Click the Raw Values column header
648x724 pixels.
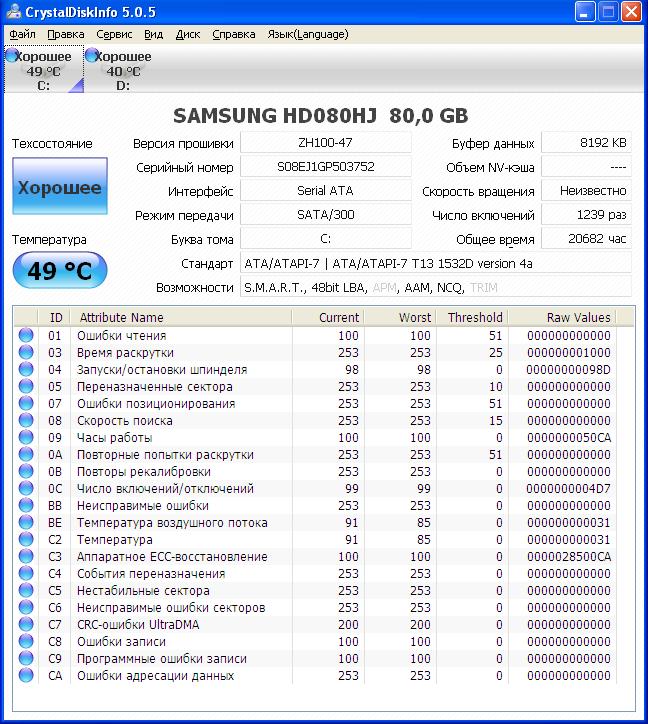click(x=562, y=318)
